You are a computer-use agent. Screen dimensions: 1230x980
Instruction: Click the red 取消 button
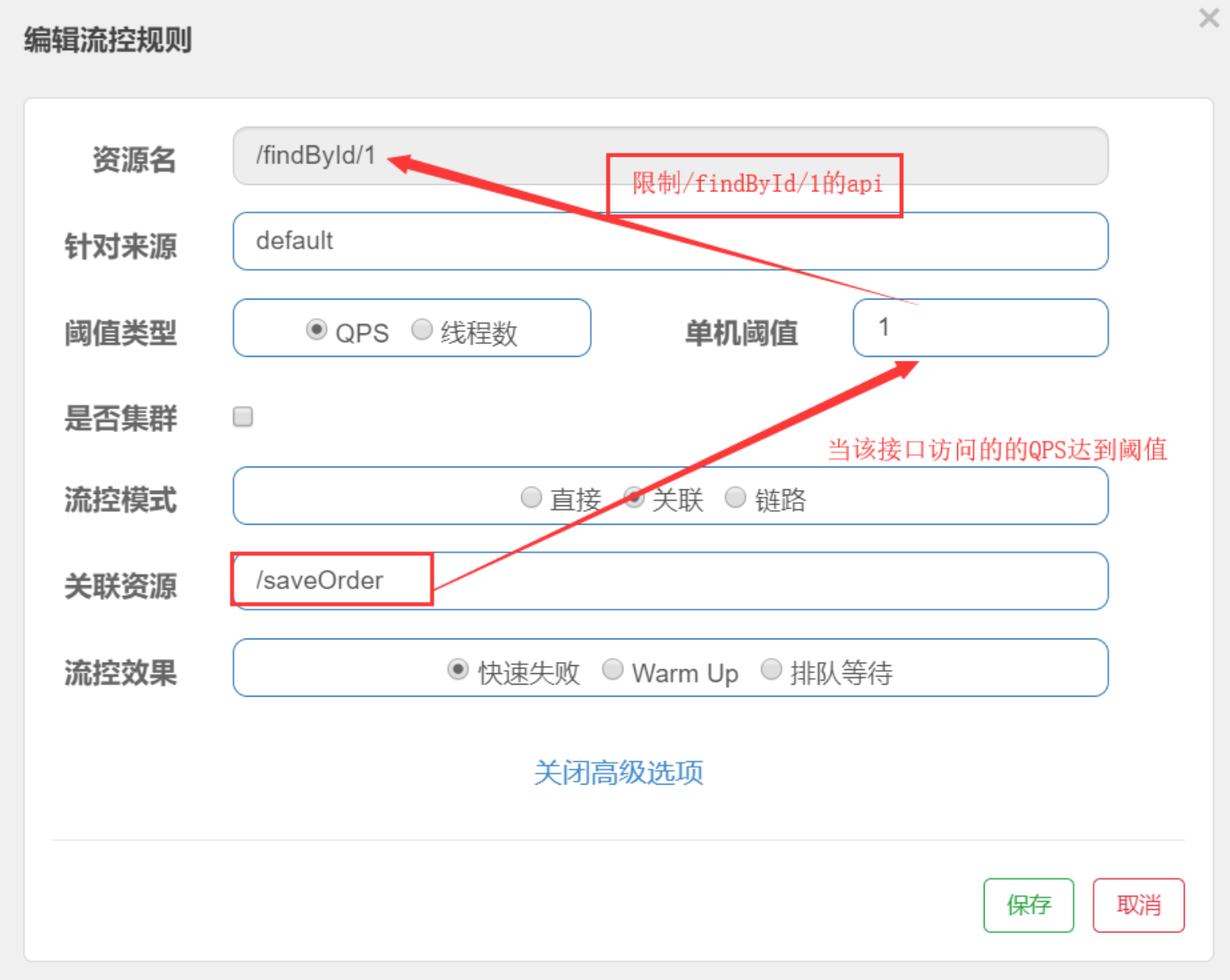(1139, 905)
